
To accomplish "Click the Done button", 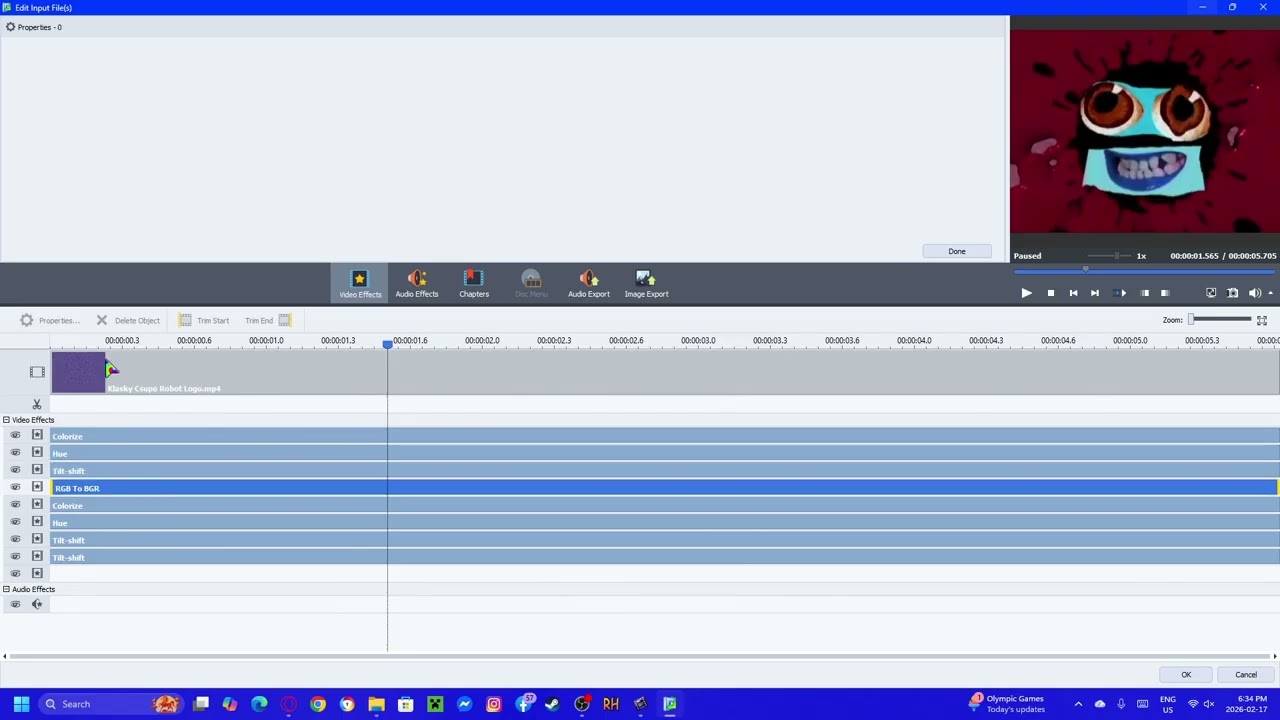I will pyautogui.click(x=957, y=251).
